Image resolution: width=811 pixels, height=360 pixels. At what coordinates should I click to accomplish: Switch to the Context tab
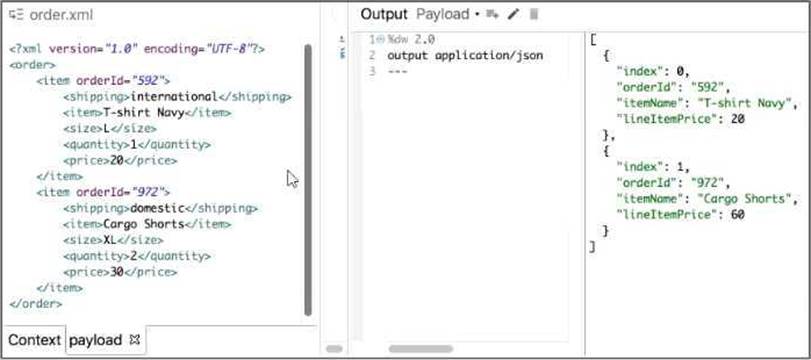[x=34, y=340]
